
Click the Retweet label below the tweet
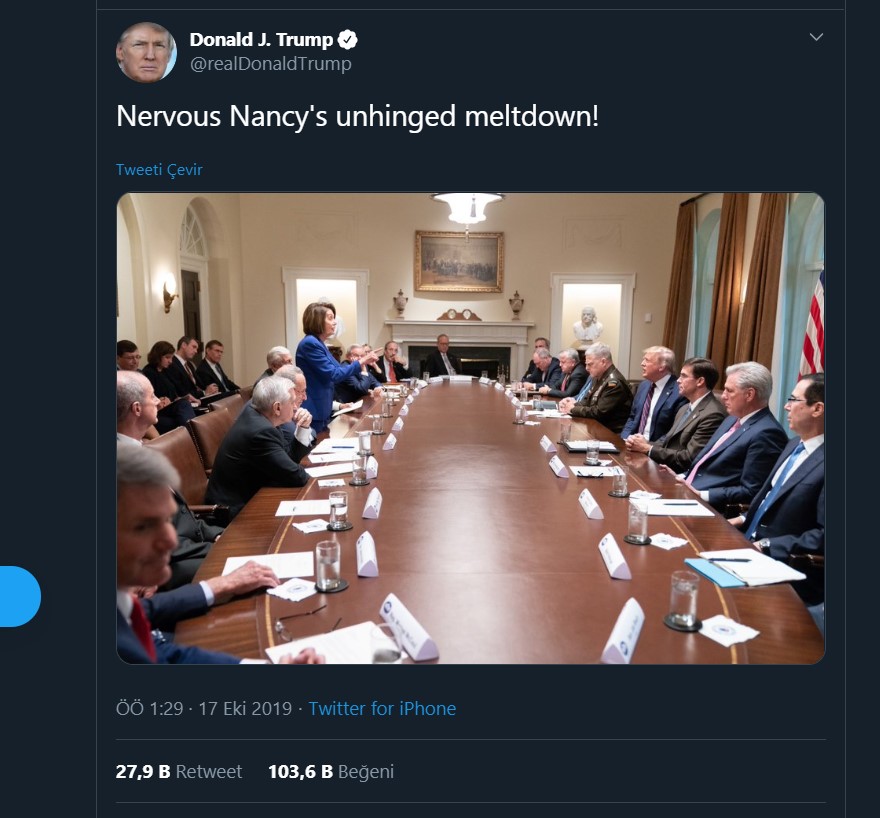[x=209, y=771]
